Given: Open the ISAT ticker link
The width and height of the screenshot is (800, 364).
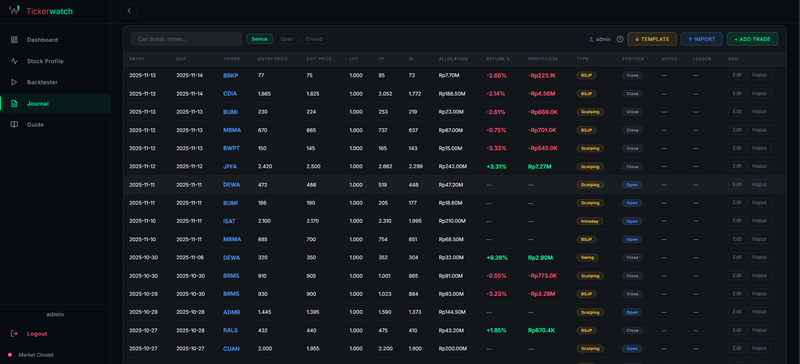Looking at the screenshot, I should tap(230, 221).
